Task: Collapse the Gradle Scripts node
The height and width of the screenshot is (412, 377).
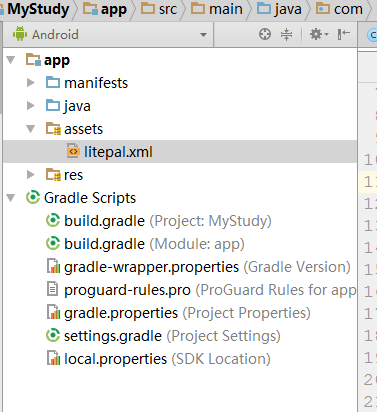Action: tap(11, 198)
